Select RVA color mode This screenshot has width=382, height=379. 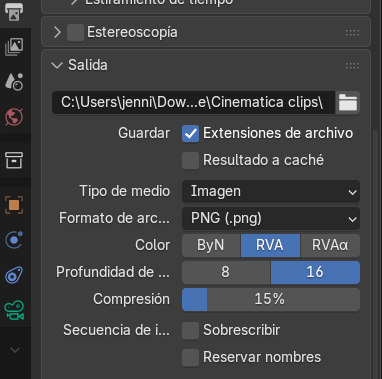pos(270,245)
